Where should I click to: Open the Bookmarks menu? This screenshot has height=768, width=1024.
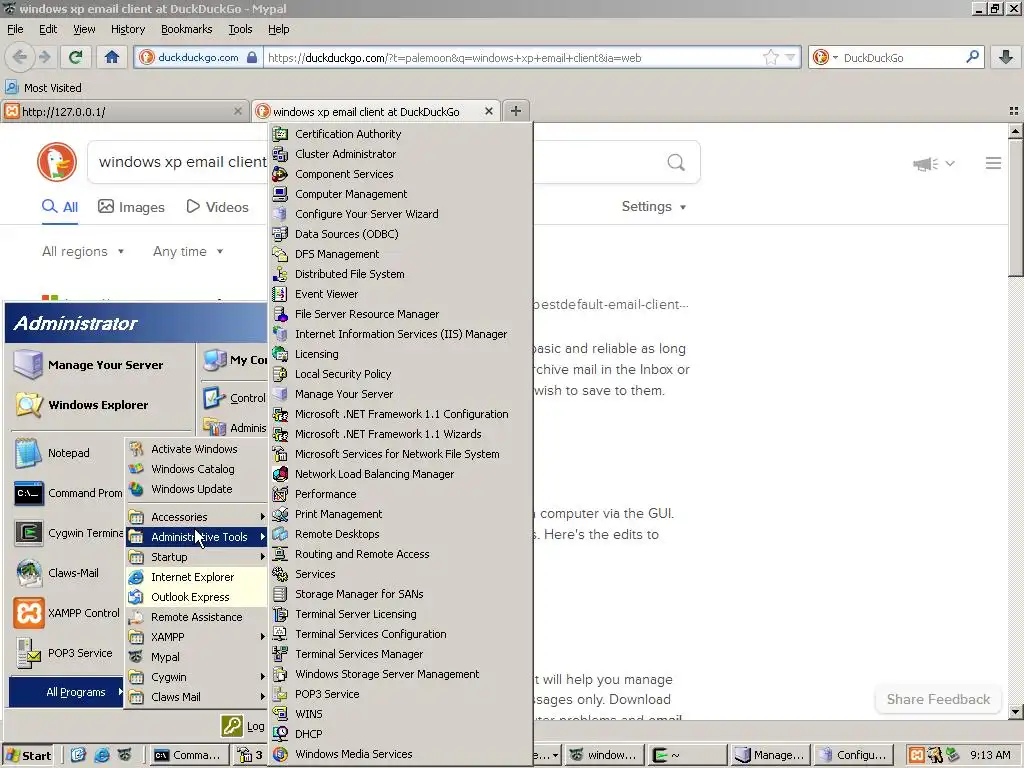point(187,29)
